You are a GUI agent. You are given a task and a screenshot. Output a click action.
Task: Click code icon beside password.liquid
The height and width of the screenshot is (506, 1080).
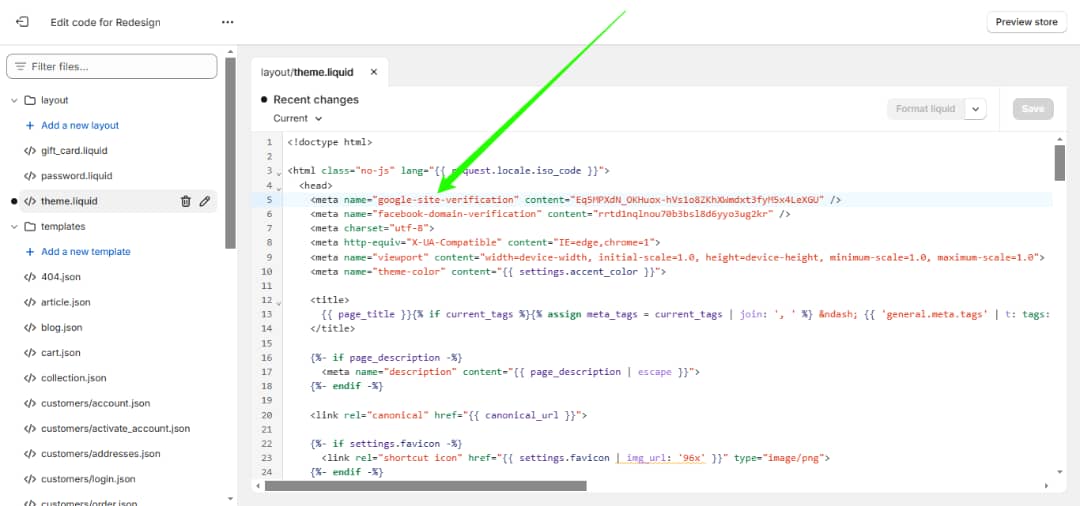click(30, 176)
